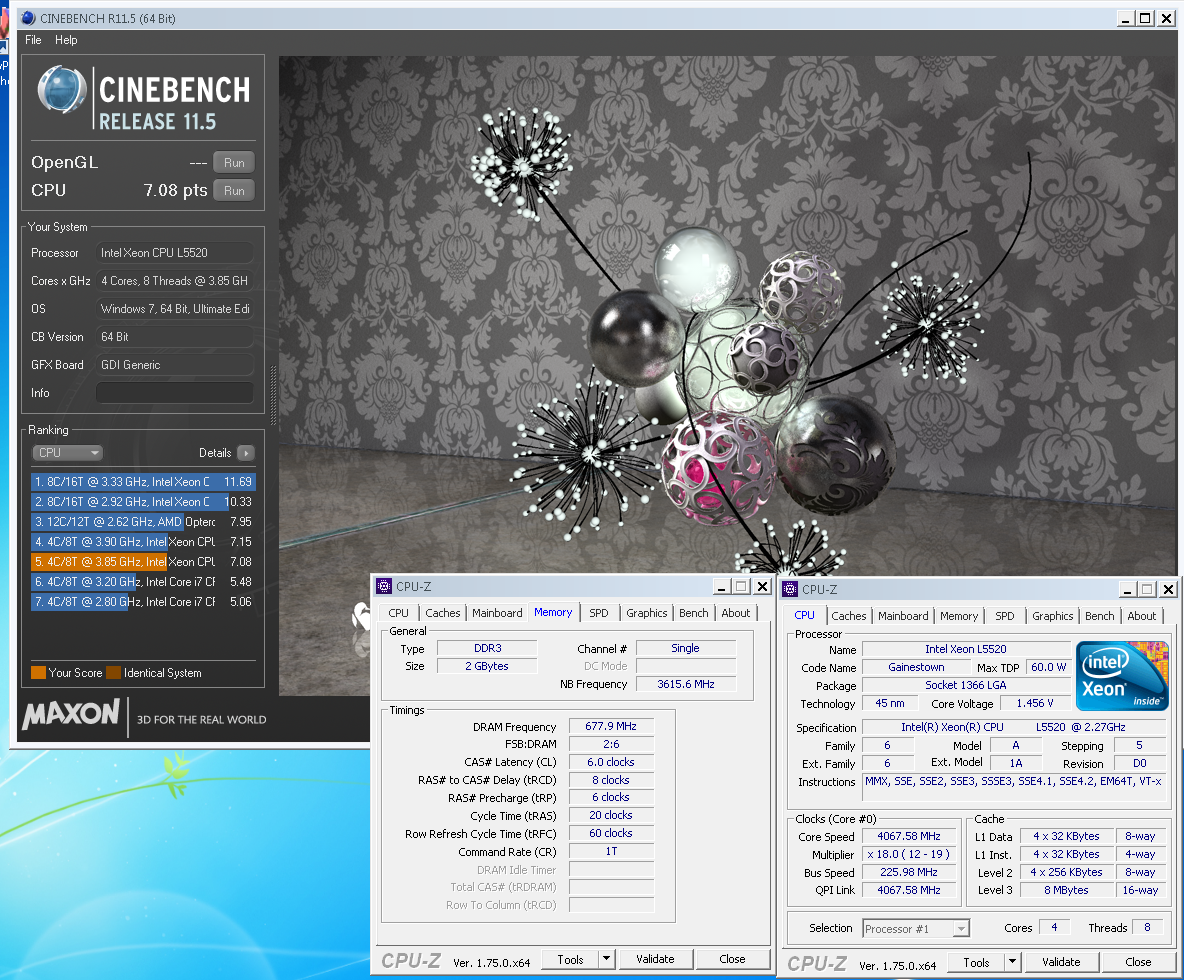Select About tab in right CPU-Z window
Viewport: 1184px width, 980px height.
click(1142, 616)
